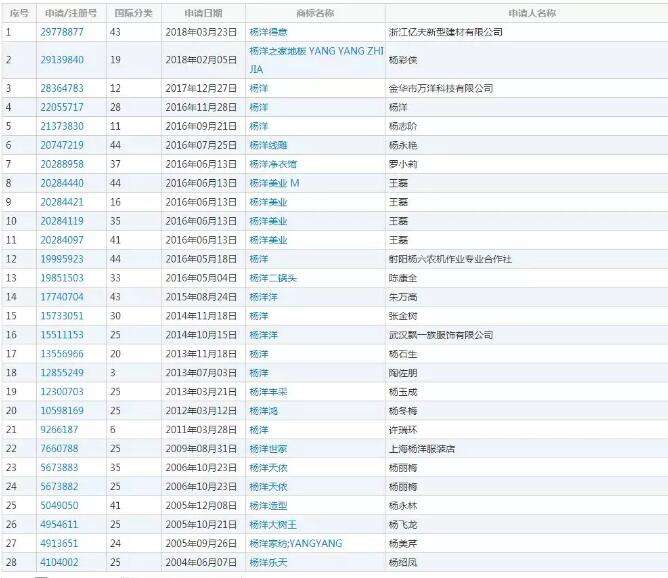
Task: Open trademark name 杨洋净衣馆
Action: point(273,164)
